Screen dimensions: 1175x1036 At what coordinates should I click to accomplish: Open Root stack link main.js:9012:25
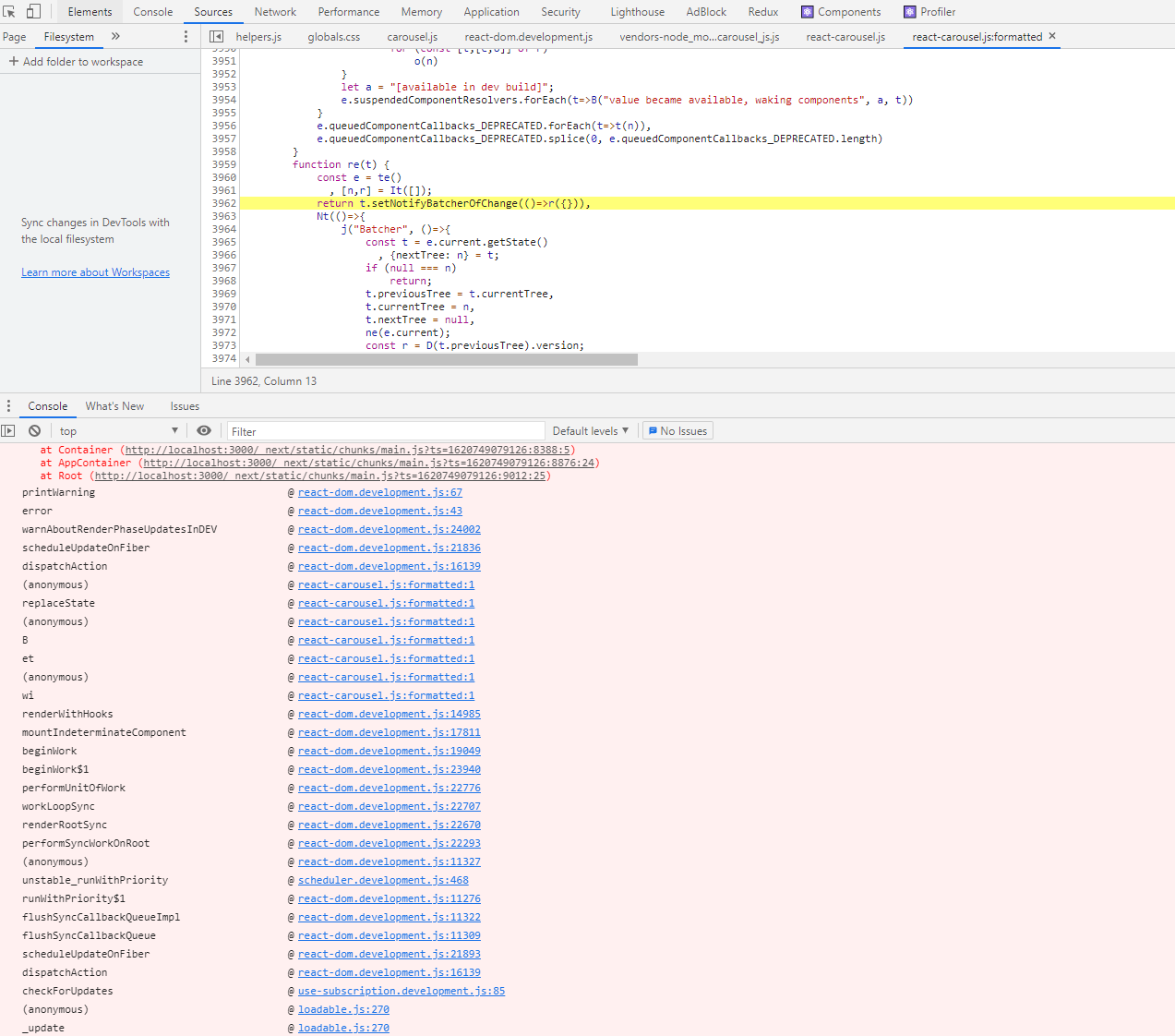[x=320, y=476]
